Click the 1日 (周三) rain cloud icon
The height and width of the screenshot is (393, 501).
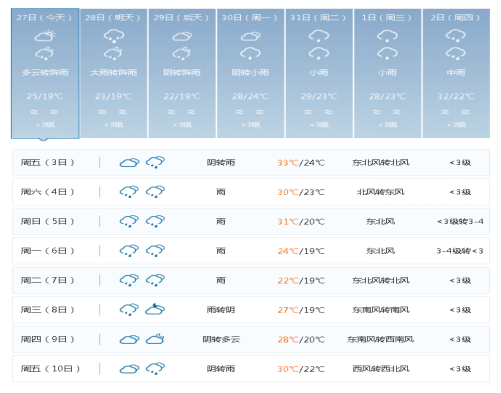point(387,35)
